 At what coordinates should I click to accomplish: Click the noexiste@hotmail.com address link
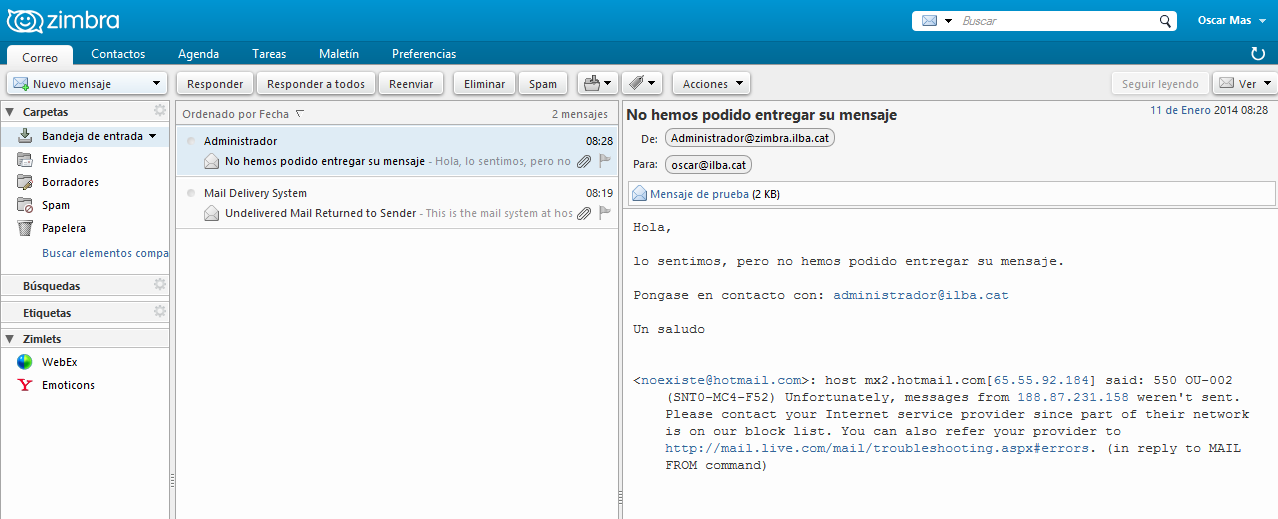[722, 380]
